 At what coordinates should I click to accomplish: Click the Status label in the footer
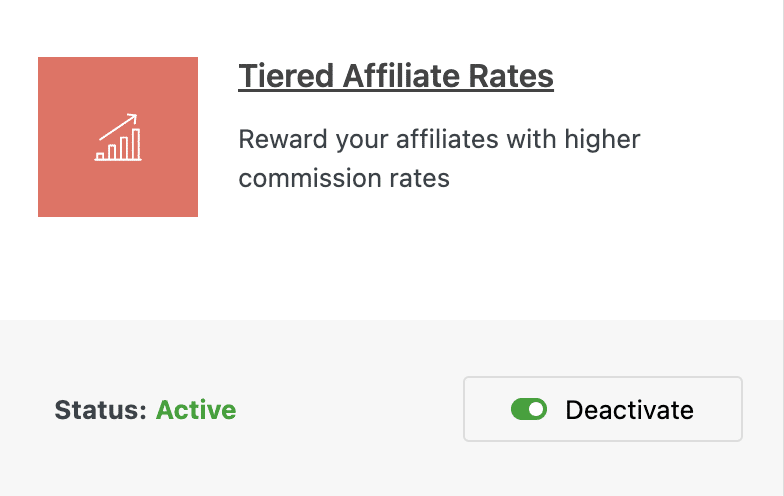point(100,410)
